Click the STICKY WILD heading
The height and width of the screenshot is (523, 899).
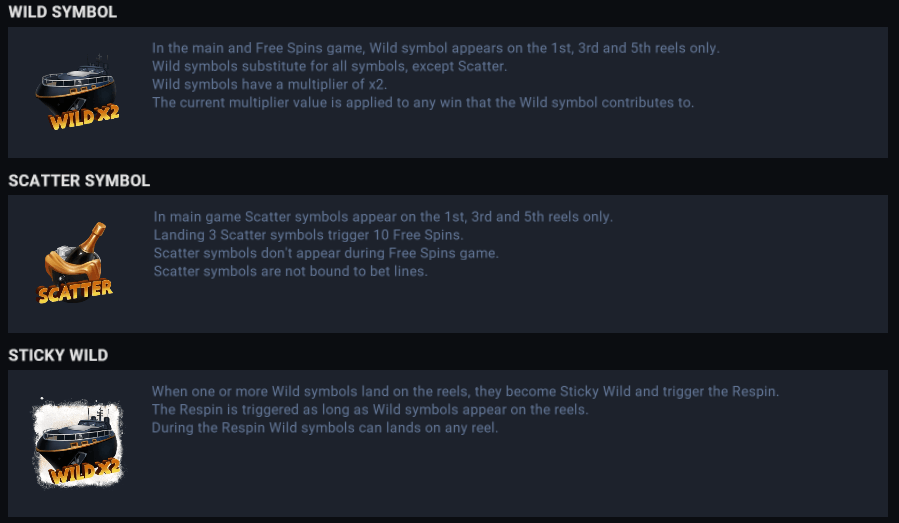58,355
